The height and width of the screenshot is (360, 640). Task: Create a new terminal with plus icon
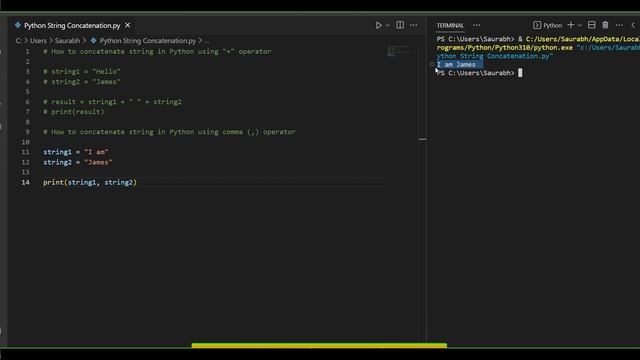coord(571,25)
